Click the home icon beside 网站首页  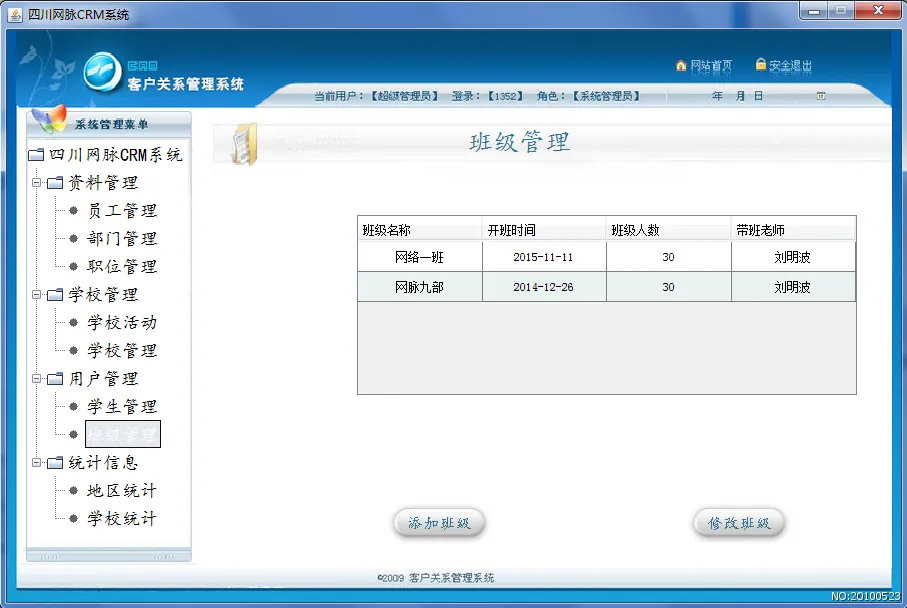681,66
